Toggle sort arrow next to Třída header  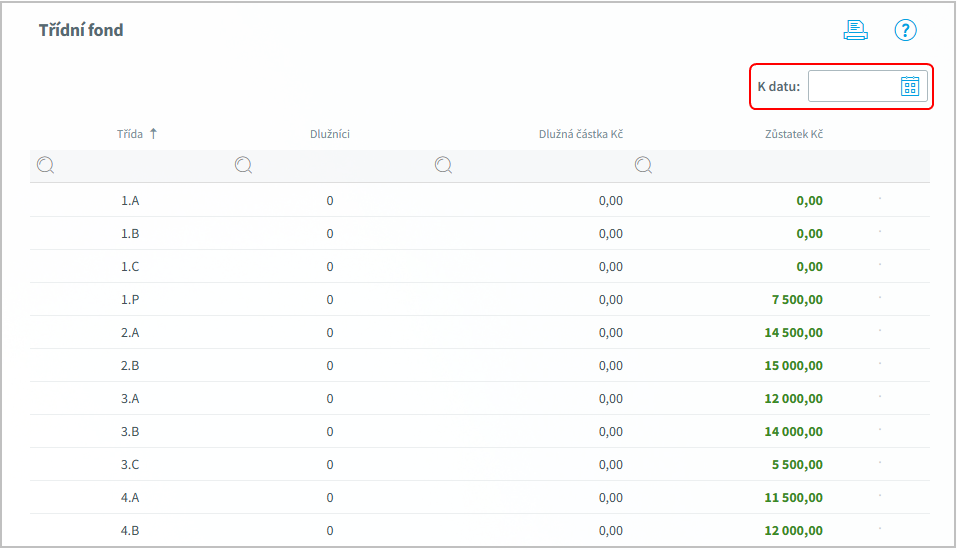[153, 134]
